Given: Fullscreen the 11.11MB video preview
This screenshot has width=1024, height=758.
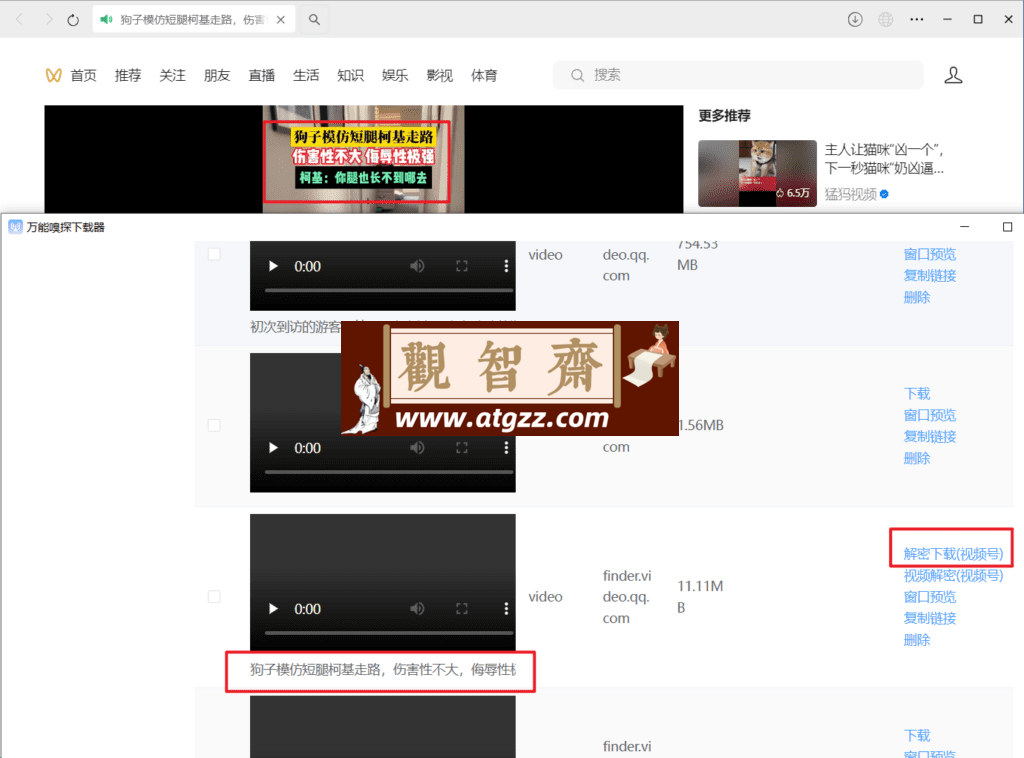Looking at the screenshot, I should 462,608.
